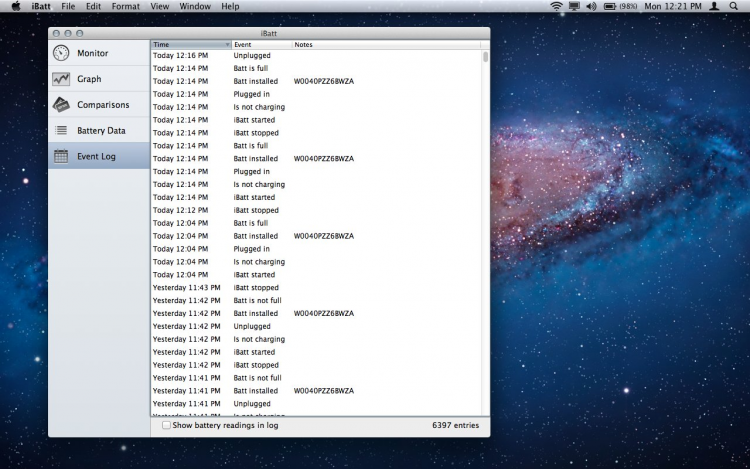Select Yesterday 11:42 PM Is not charging row
The image size is (750, 469).
pos(316,339)
